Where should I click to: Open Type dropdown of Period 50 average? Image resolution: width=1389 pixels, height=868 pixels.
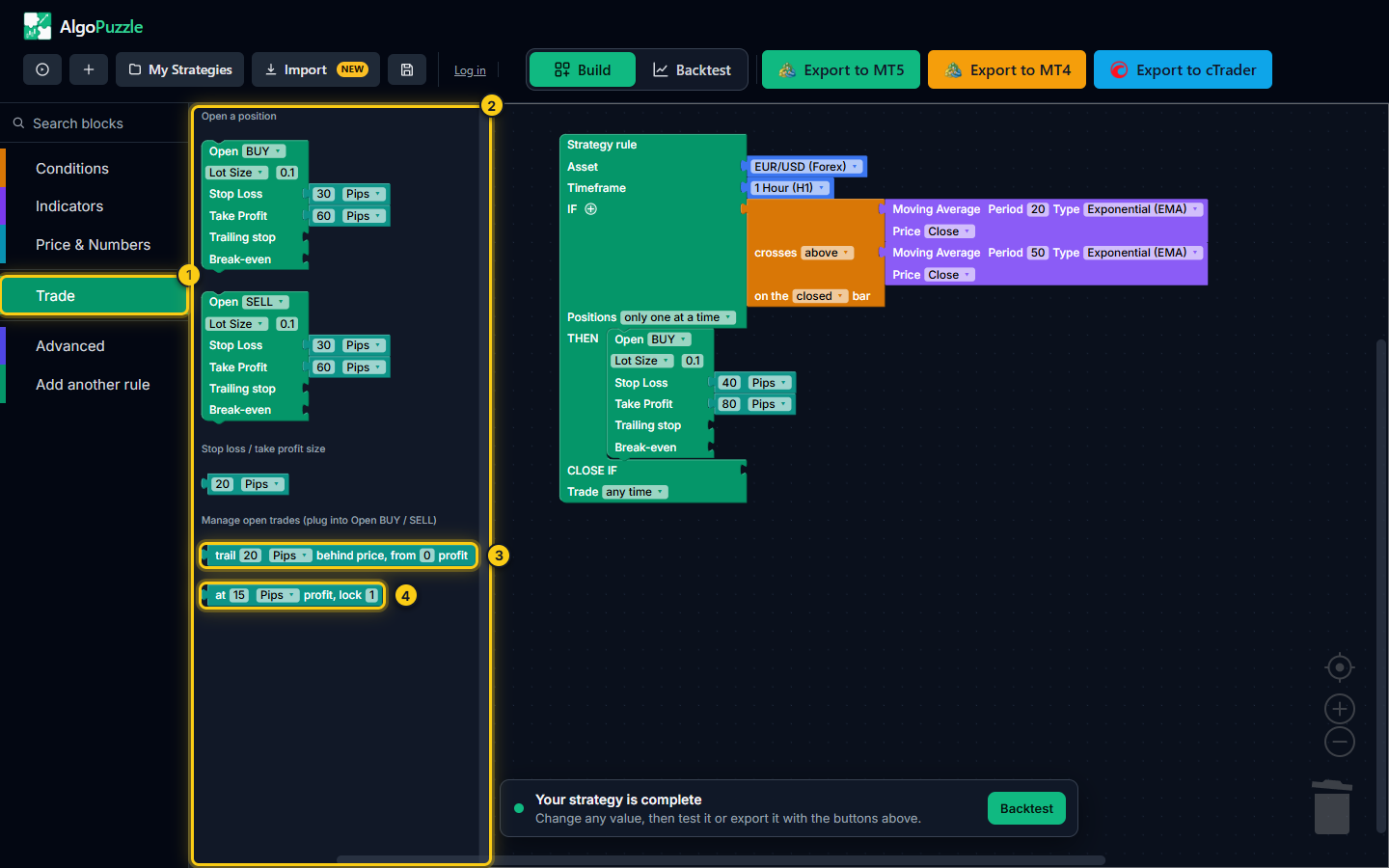(x=1143, y=253)
